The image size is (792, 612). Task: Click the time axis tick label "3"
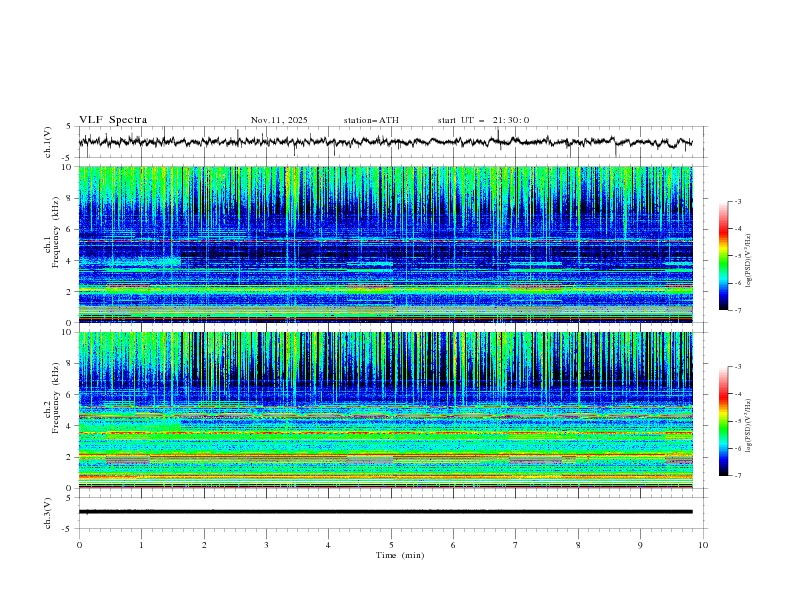(266, 545)
